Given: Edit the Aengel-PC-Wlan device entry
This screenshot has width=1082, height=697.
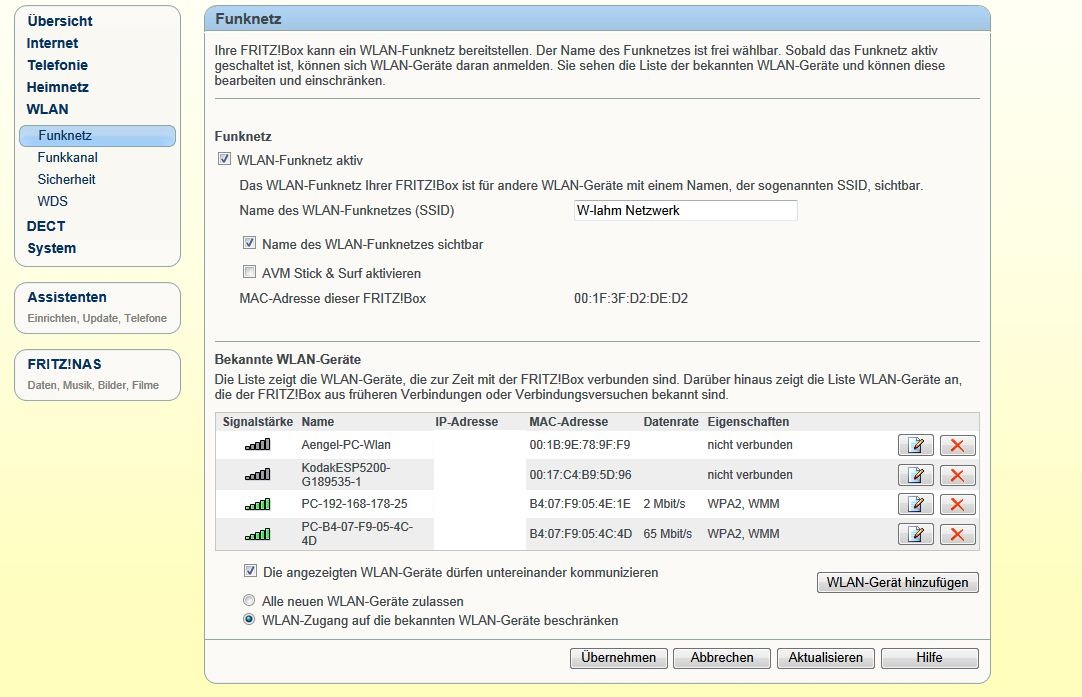Looking at the screenshot, I should [x=915, y=445].
